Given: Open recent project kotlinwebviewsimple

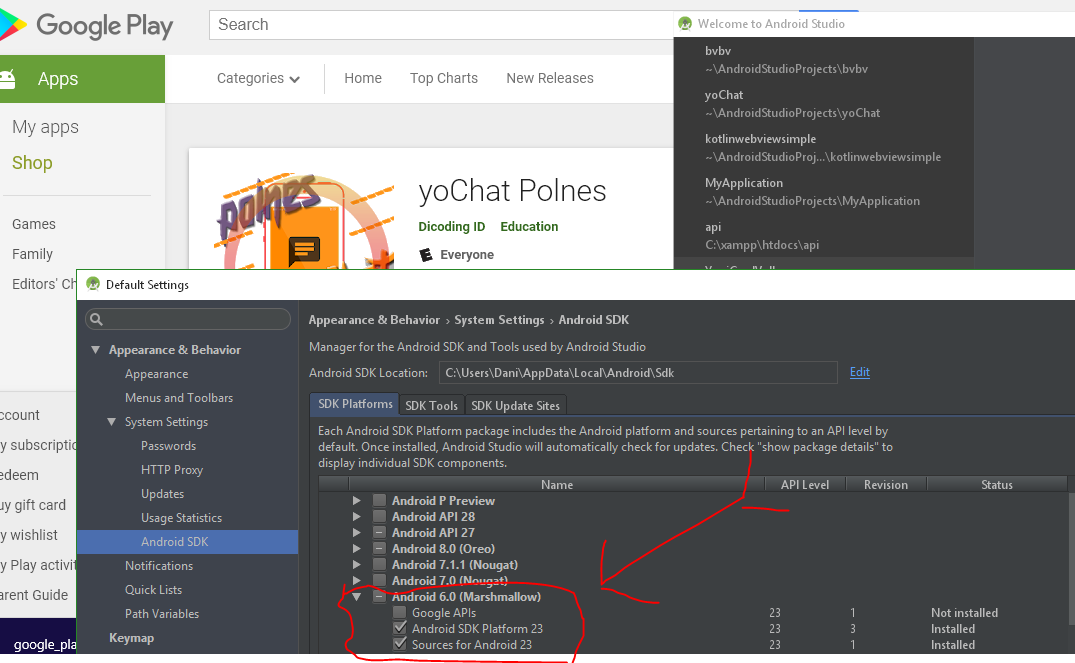Looking at the screenshot, I should click(x=823, y=147).
